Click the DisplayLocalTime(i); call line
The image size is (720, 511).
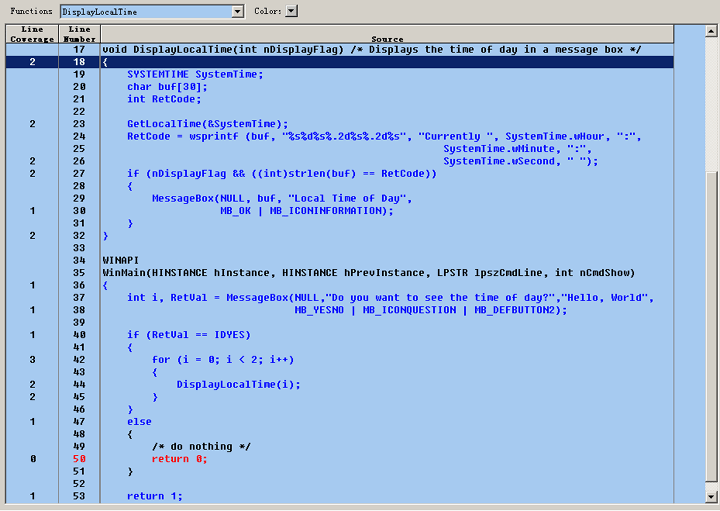pos(238,384)
